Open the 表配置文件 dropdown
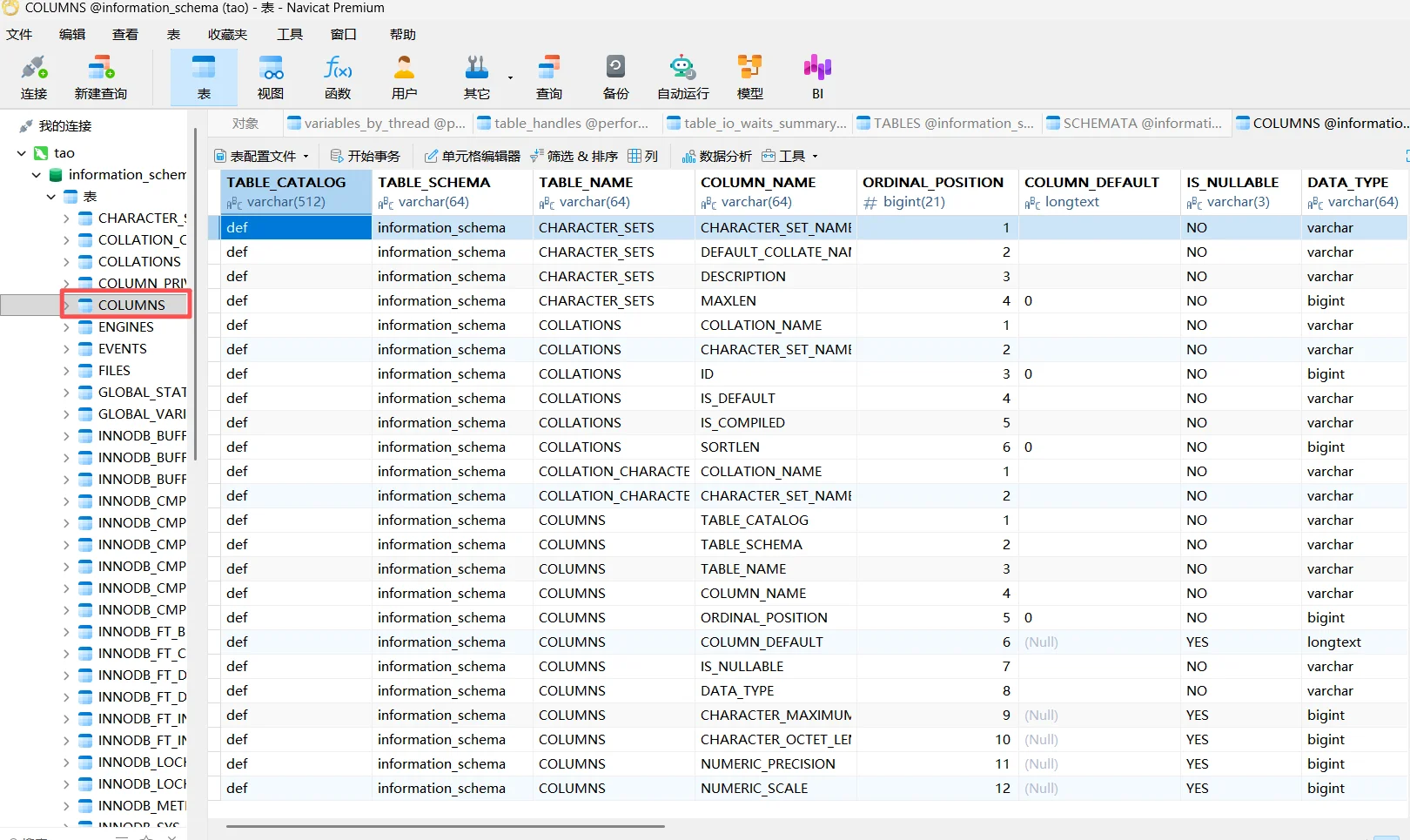The width and height of the screenshot is (1410, 840). pyautogui.click(x=262, y=157)
